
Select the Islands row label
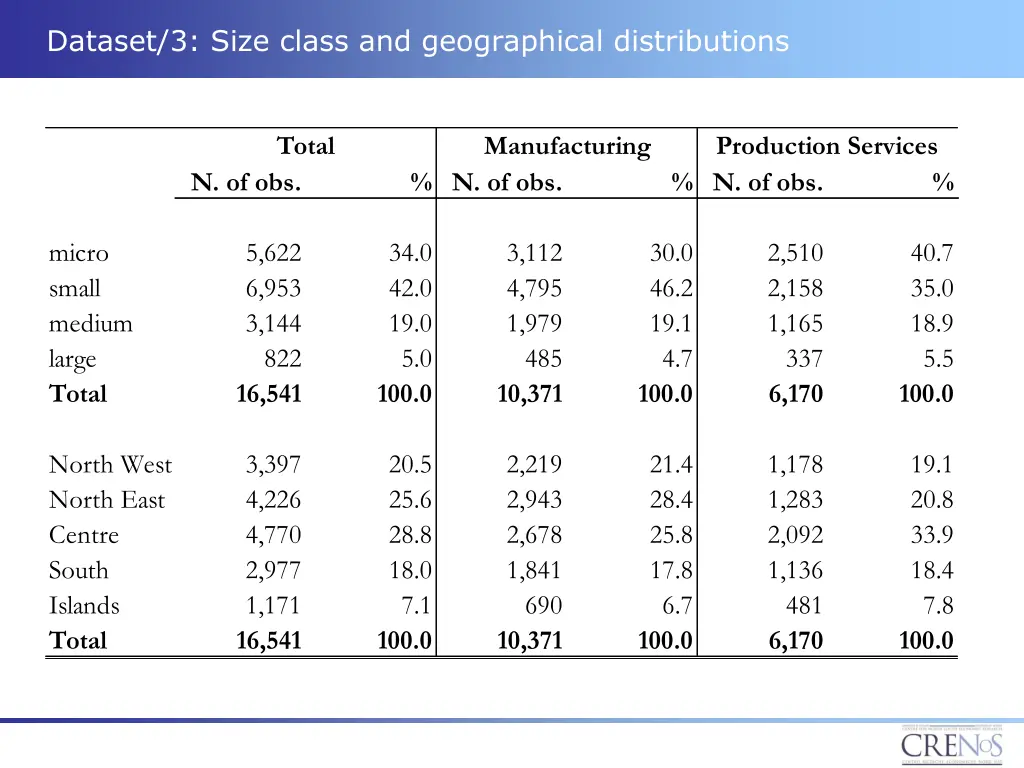click(x=83, y=606)
